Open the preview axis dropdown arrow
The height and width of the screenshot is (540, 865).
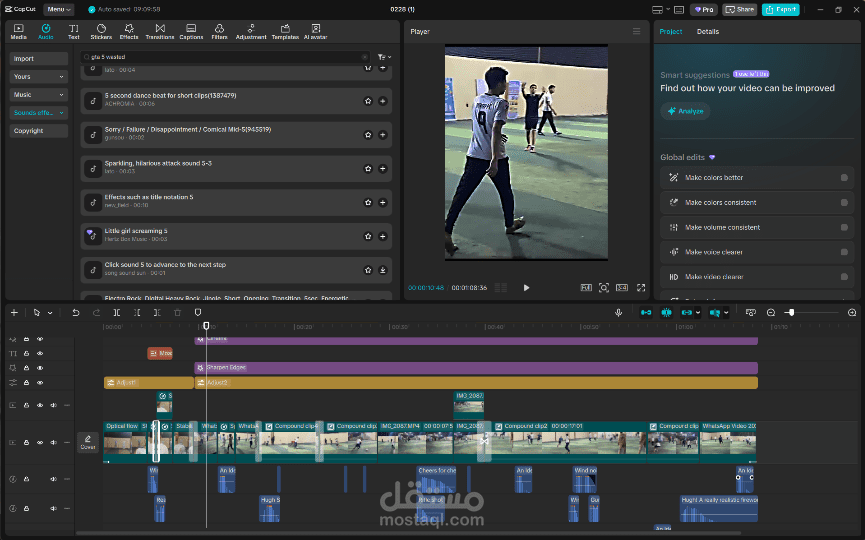click(726, 313)
